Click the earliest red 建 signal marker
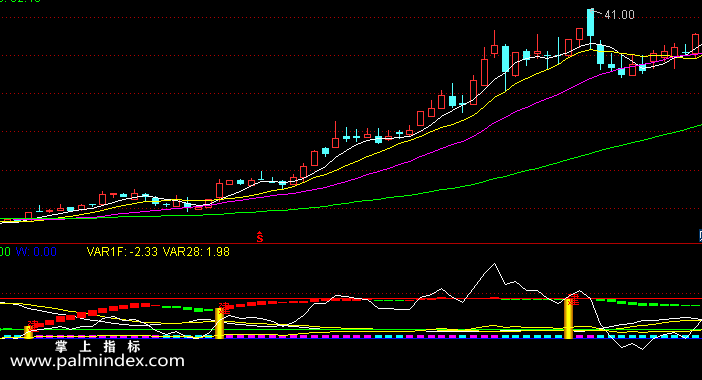Screen dimensions: 702x380 [33, 325]
